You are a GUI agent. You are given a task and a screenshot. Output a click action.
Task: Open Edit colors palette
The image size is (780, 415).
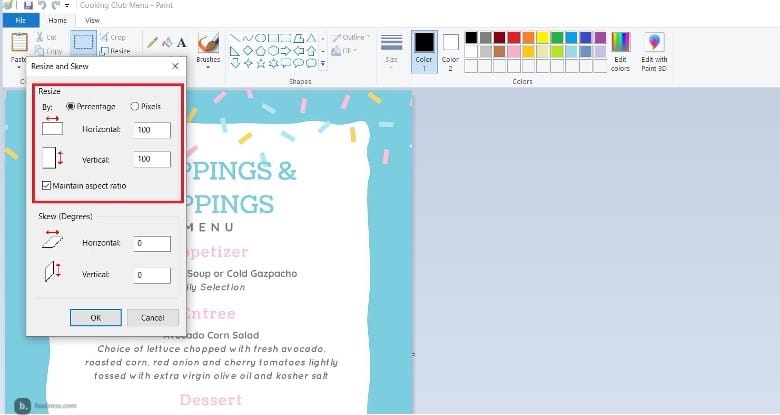tap(620, 47)
